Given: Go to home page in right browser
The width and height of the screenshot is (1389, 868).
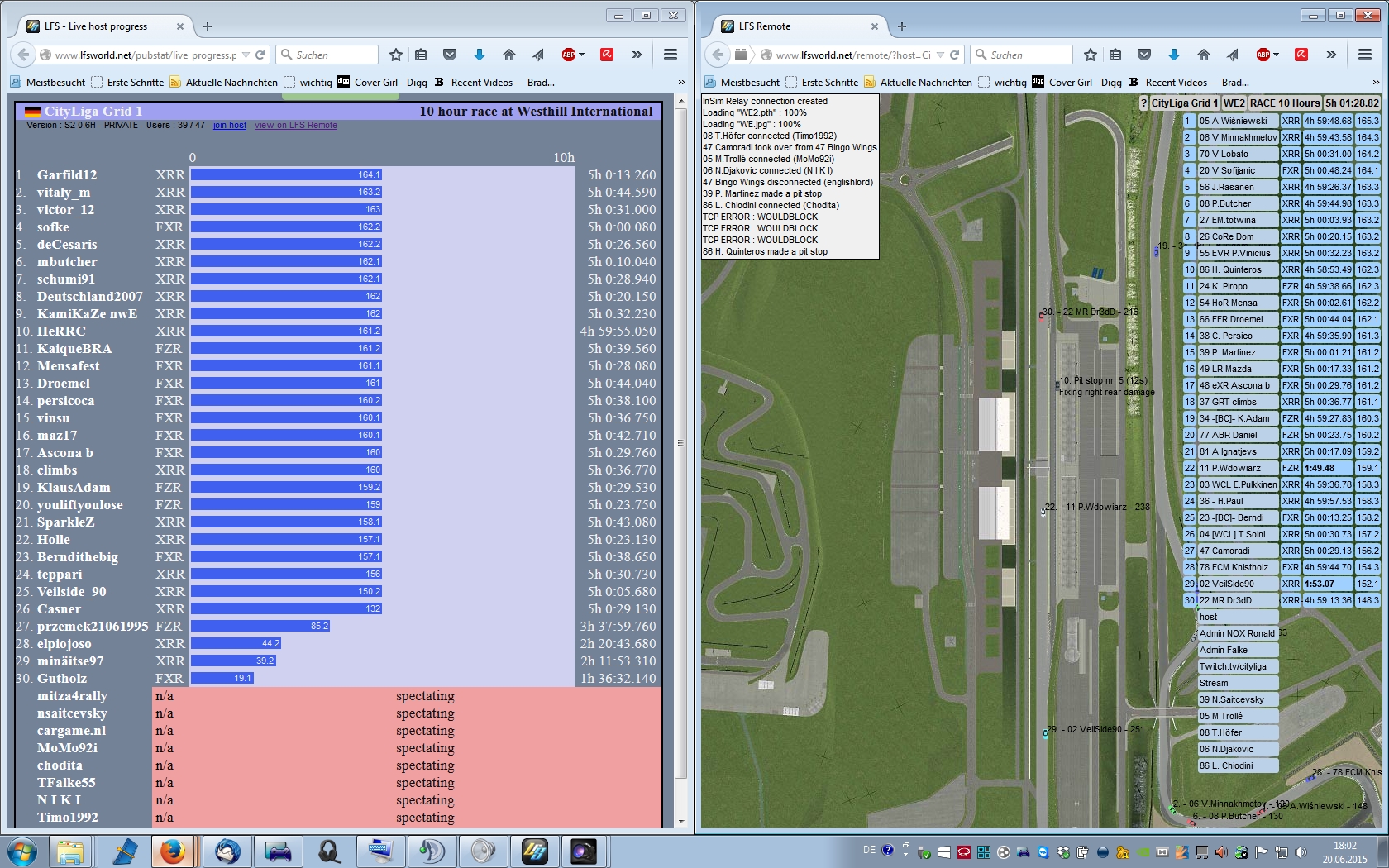Looking at the screenshot, I should pyautogui.click(x=1203, y=55).
